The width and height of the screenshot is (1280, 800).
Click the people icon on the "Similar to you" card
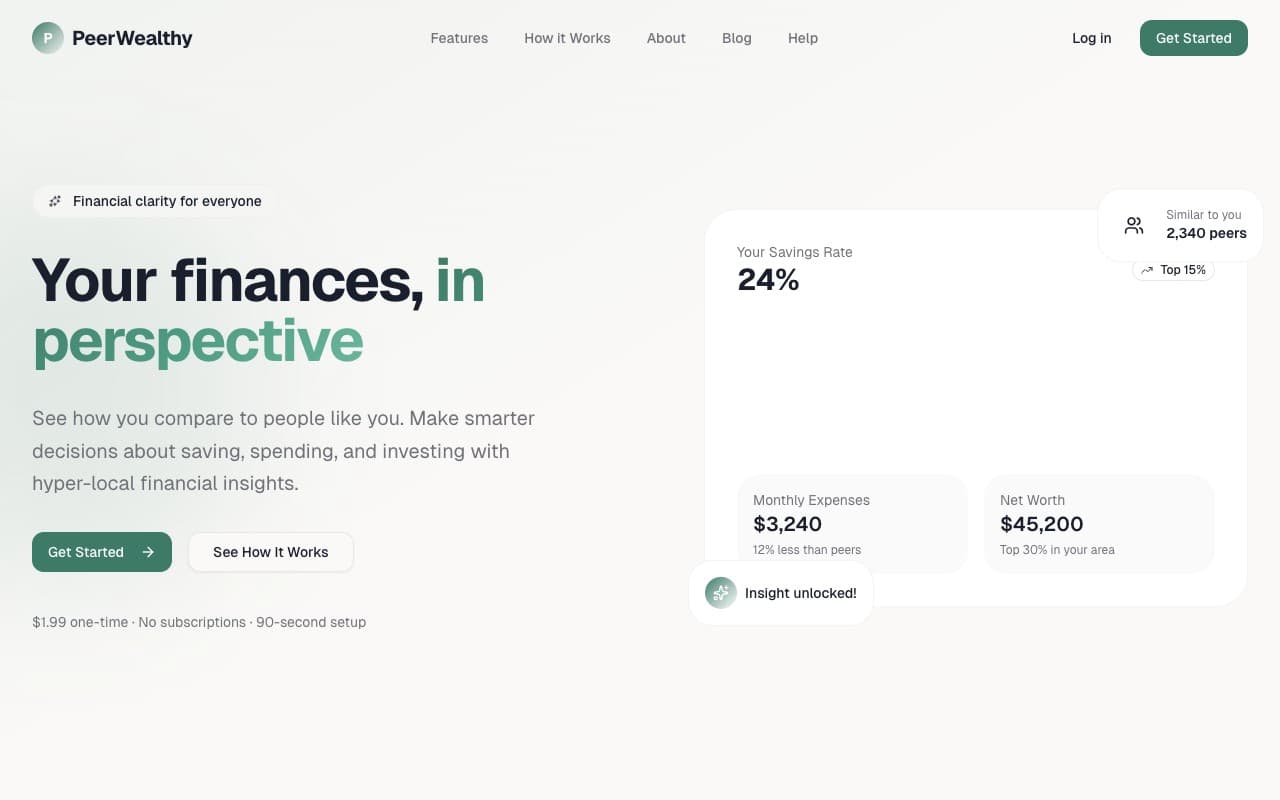point(1133,224)
